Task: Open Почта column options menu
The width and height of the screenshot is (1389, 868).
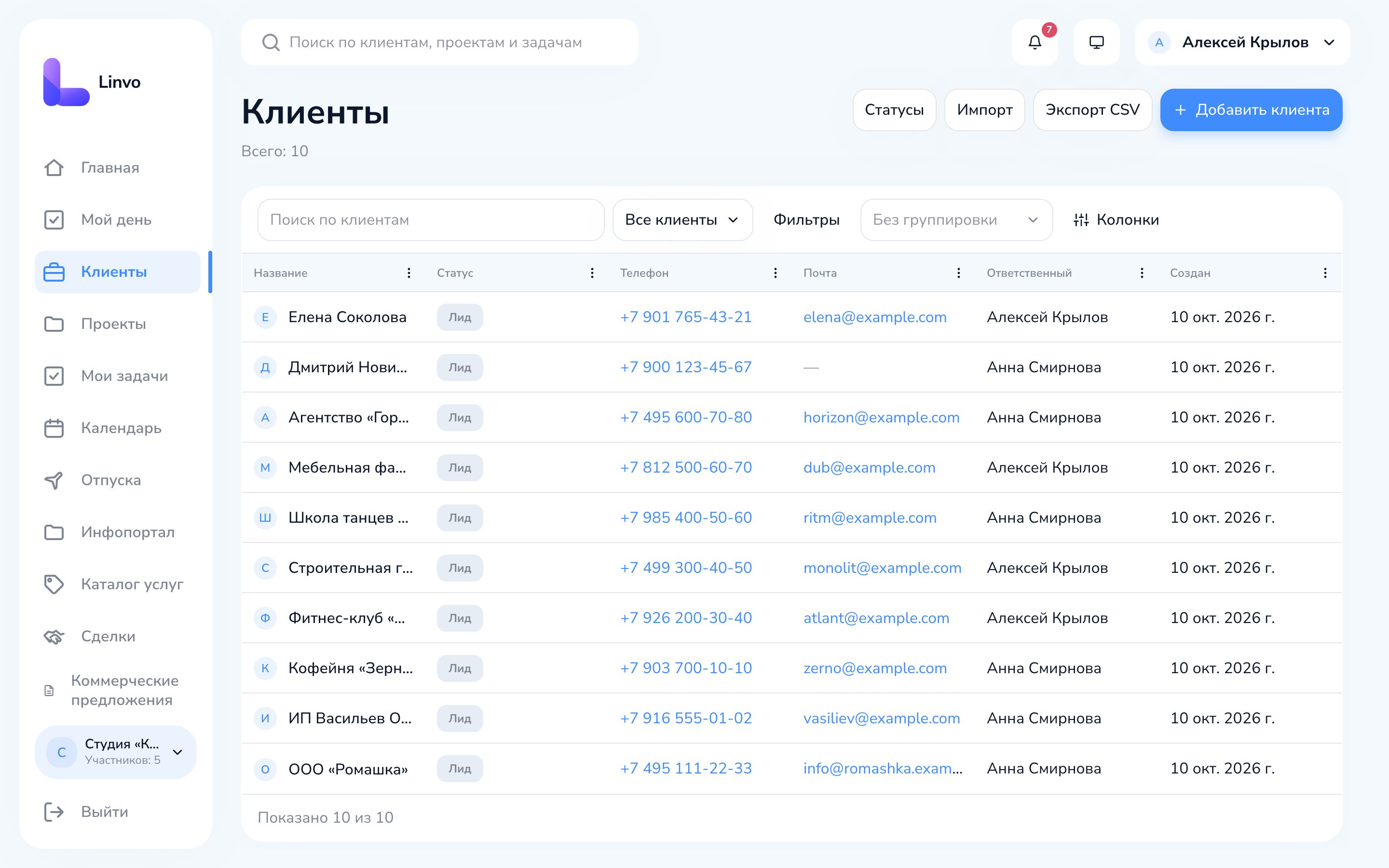Action: point(958,273)
